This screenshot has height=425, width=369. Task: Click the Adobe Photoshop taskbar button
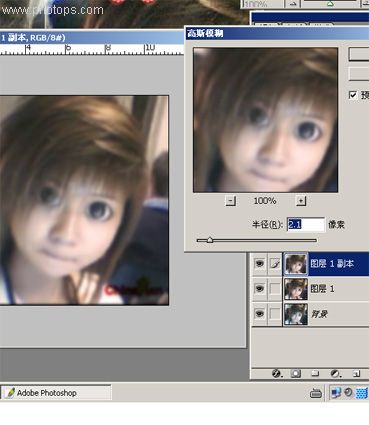pos(56,393)
